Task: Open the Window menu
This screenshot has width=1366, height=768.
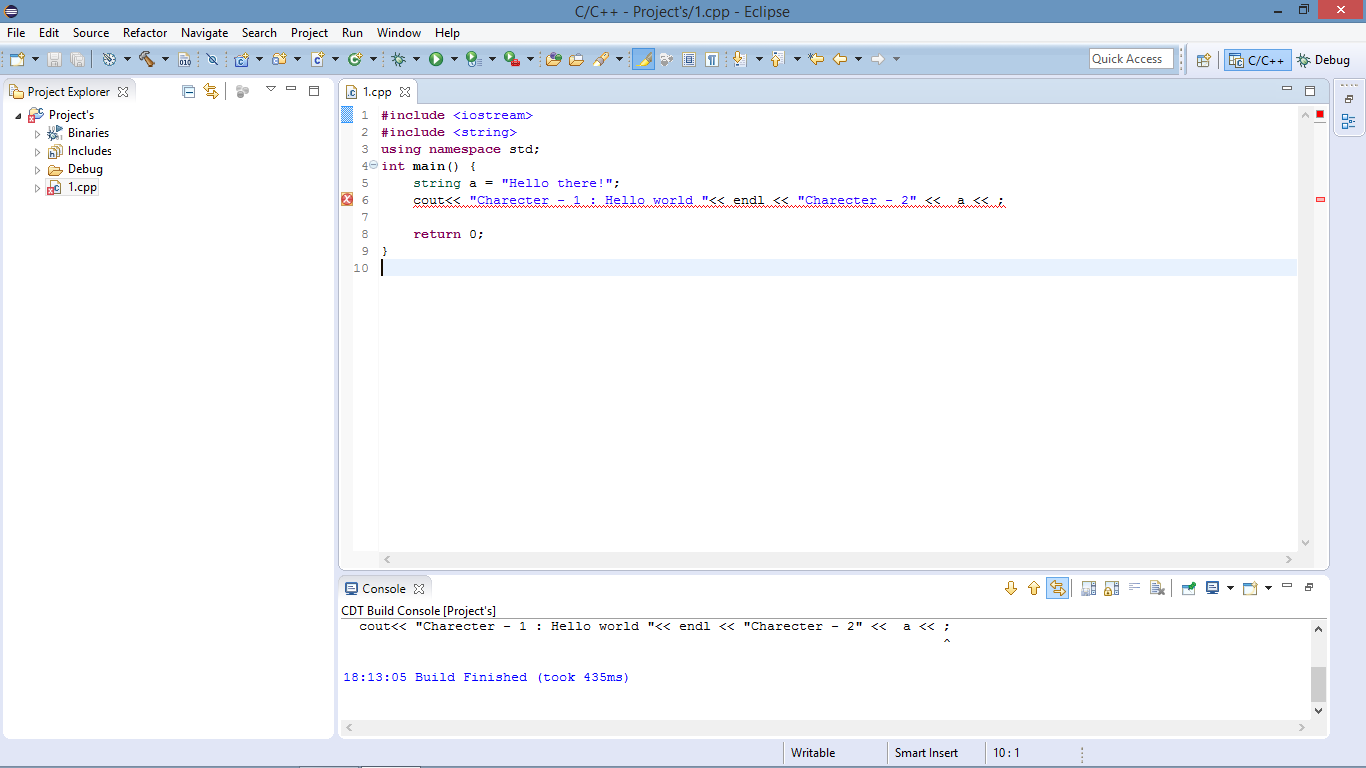Action: click(398, 33)
